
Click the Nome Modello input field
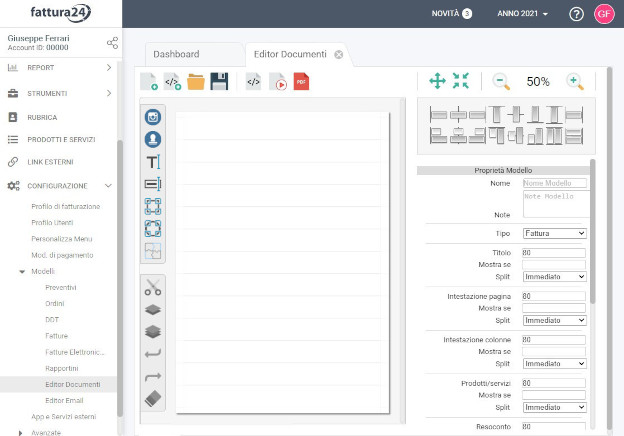click(x=554, y=183)
